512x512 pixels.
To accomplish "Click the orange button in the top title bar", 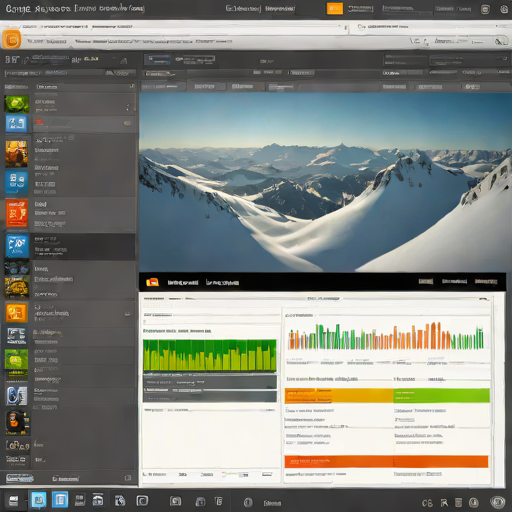I will tap(335, 9).
